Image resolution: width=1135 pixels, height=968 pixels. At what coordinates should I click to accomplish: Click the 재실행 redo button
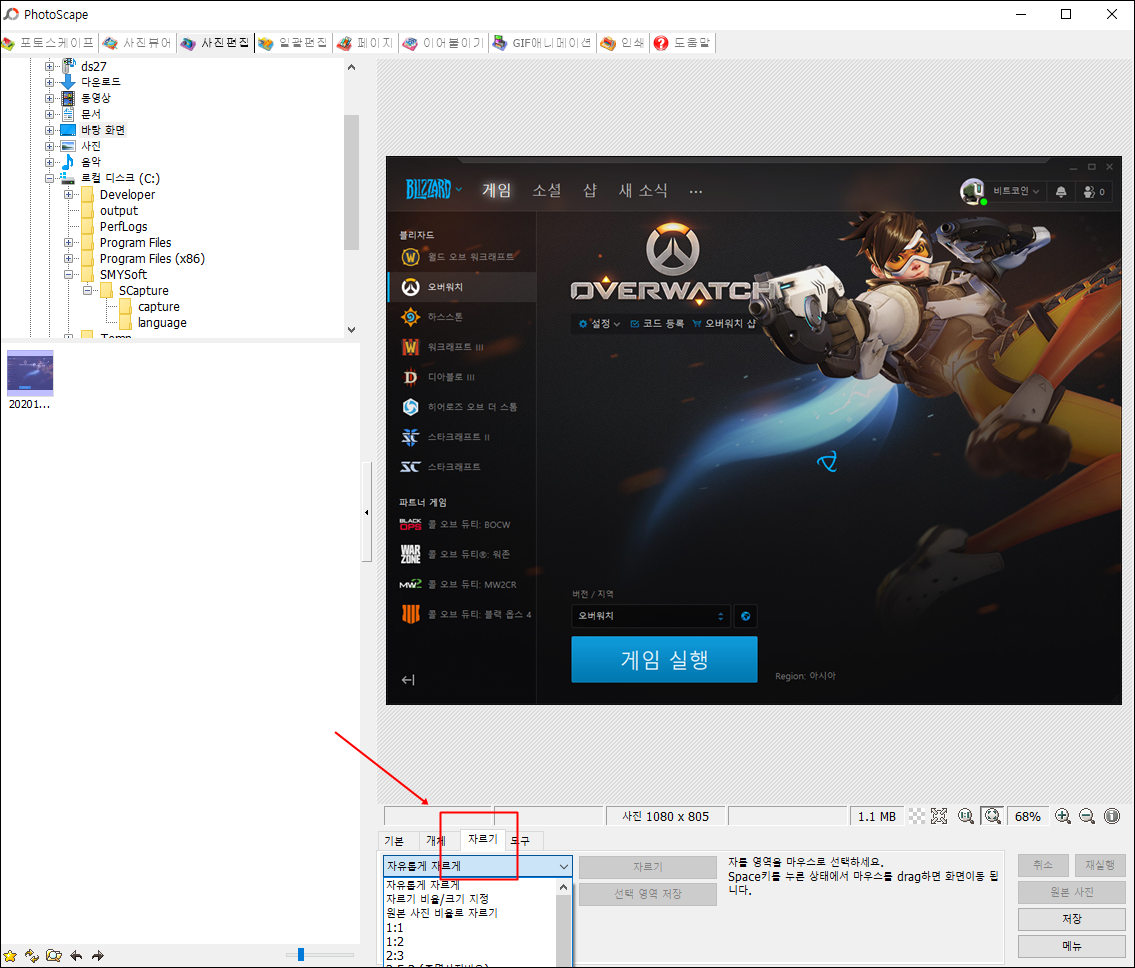click(x=1100, y=865)
